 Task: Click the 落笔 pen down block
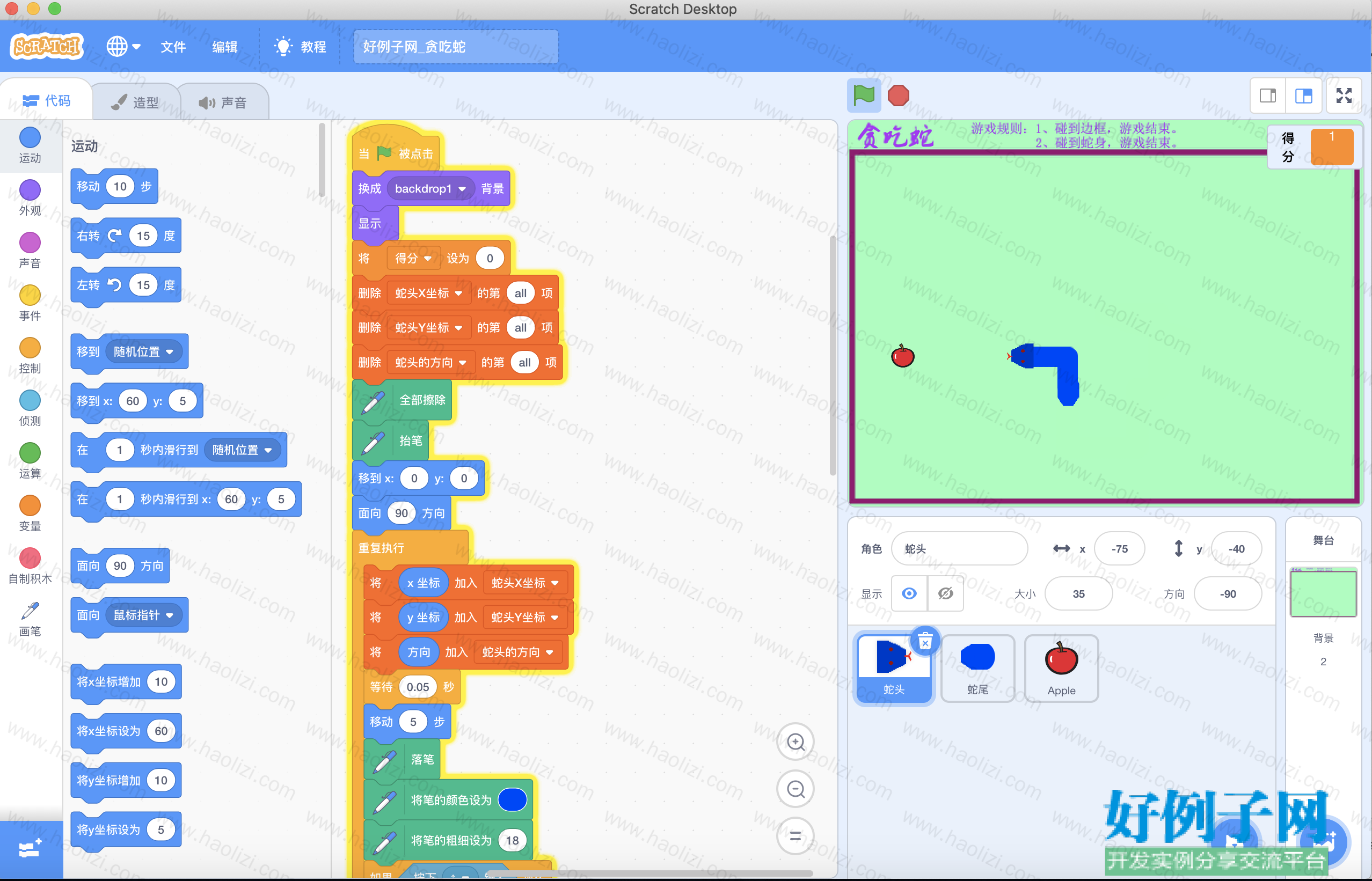(x=402, y=760)
